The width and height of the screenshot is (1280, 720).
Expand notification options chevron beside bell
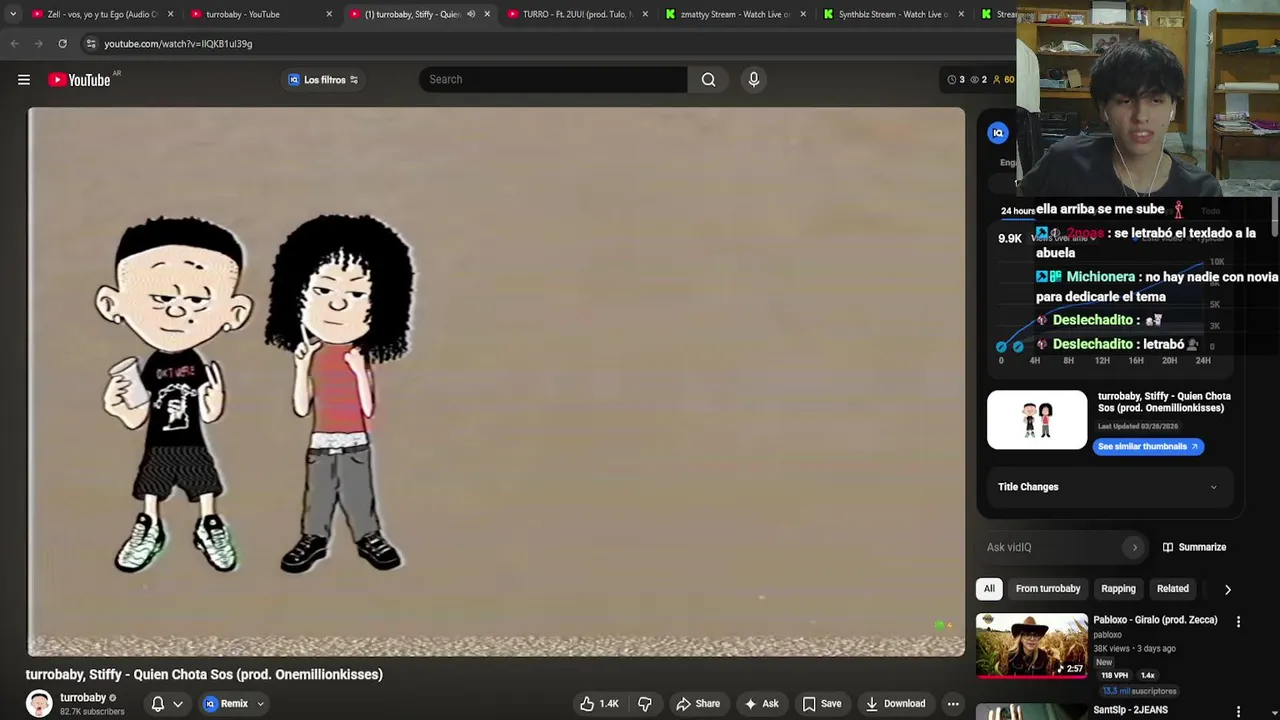[178, 704]
